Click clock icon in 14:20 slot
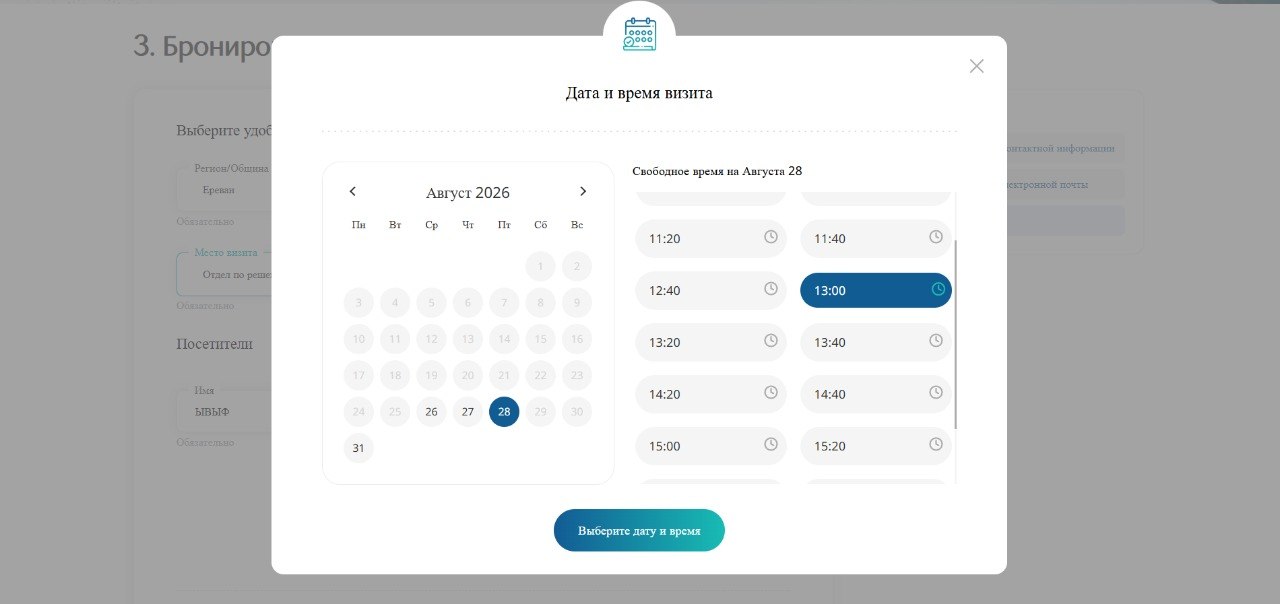 point(771,393)
